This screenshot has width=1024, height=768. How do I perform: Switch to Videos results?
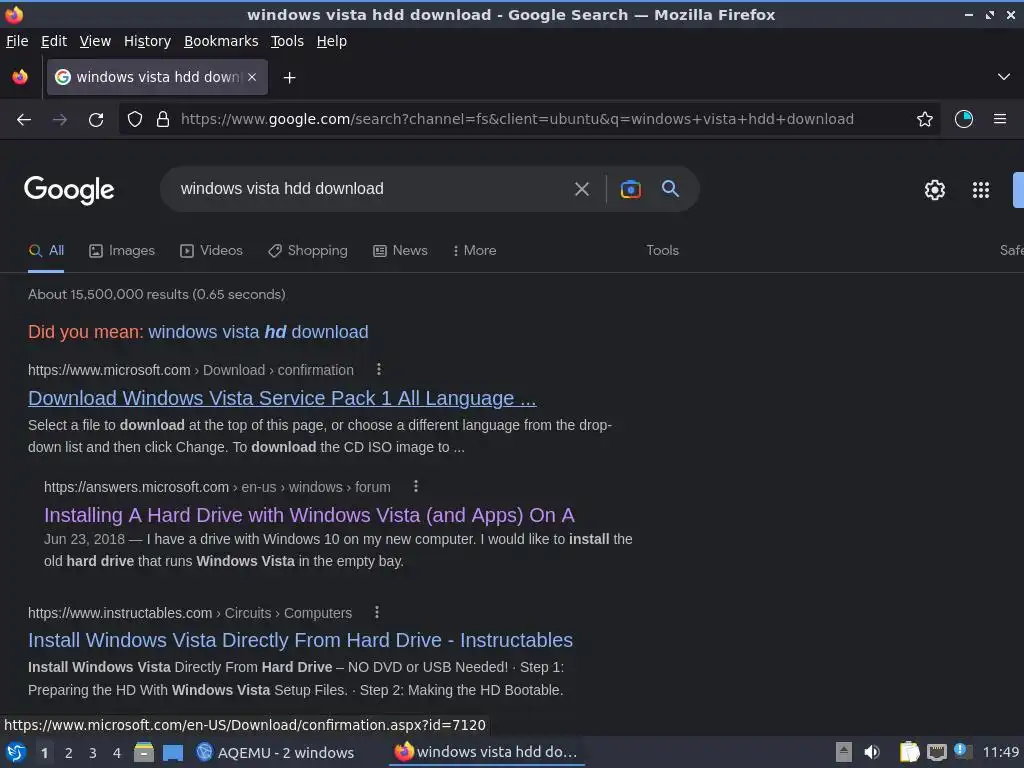pyautogui.click(x=212, y=251)
